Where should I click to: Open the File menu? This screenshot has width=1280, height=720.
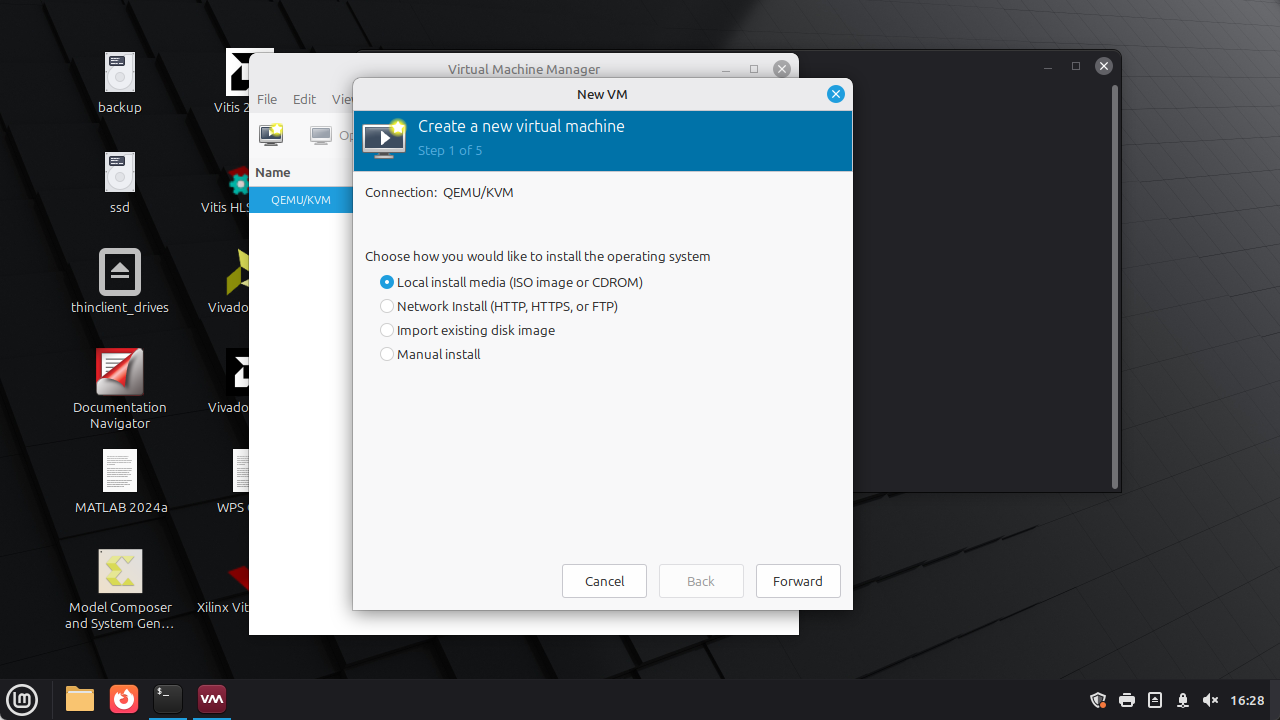[x=267, y=100]
